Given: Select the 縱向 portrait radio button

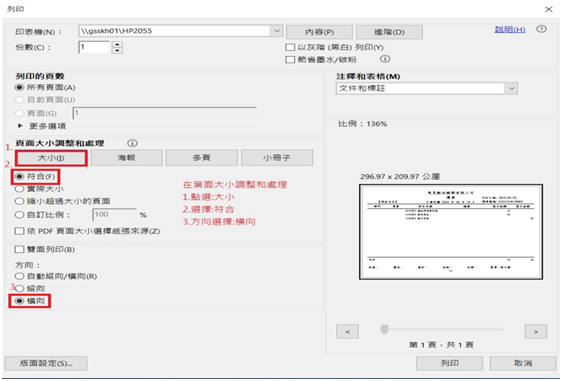Looking at the screenshot, I should [x=19, y=289].
